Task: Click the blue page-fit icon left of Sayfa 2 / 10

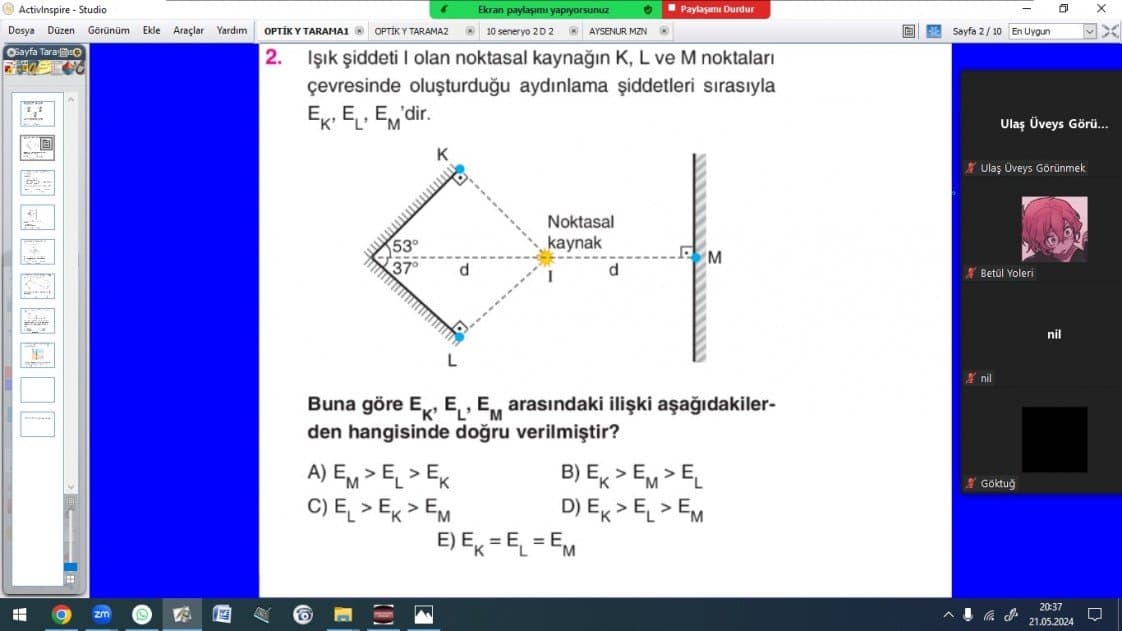Action: click(x=934, y=31)
